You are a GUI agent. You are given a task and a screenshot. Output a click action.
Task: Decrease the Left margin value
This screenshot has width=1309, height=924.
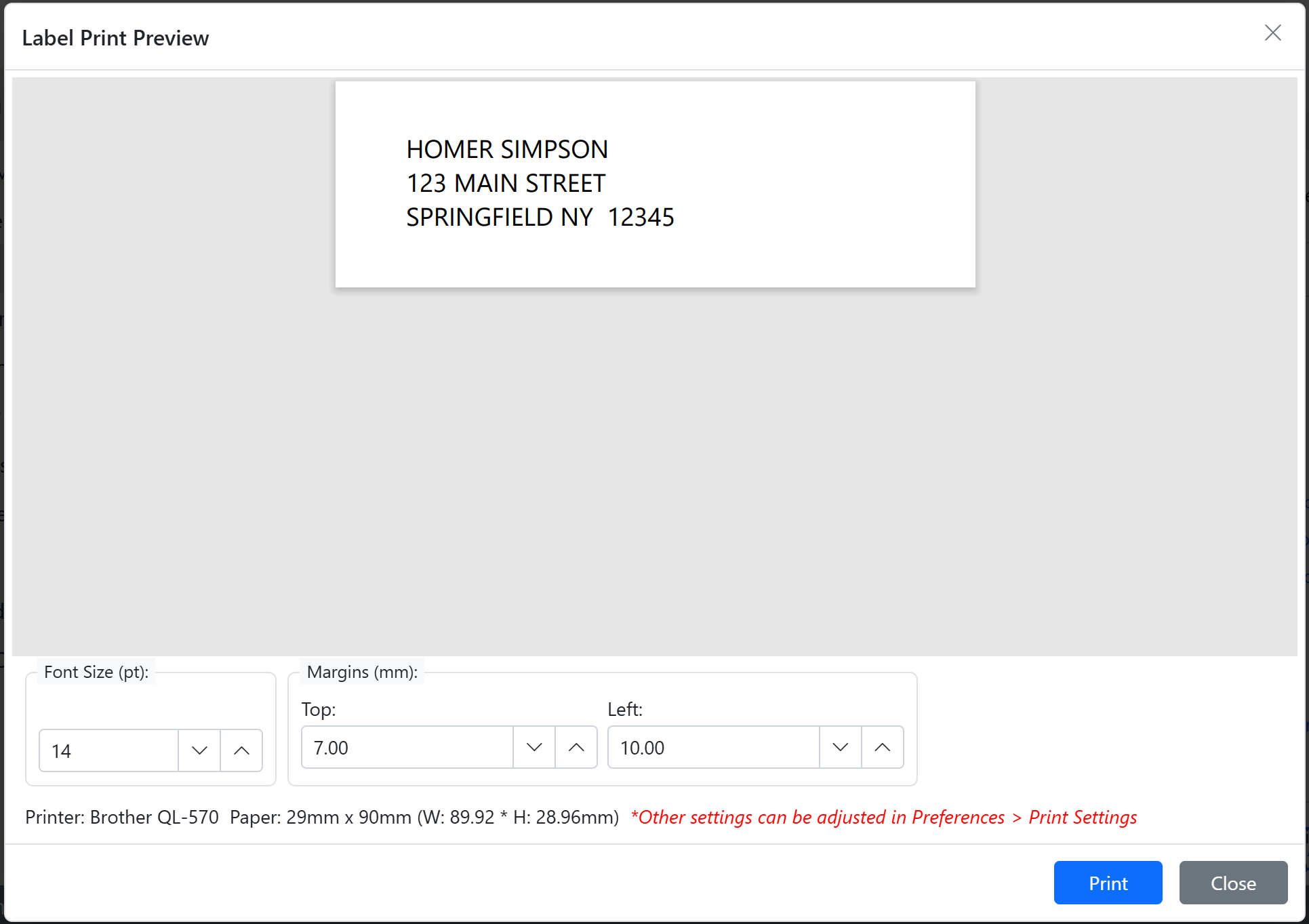click(840, 747)
